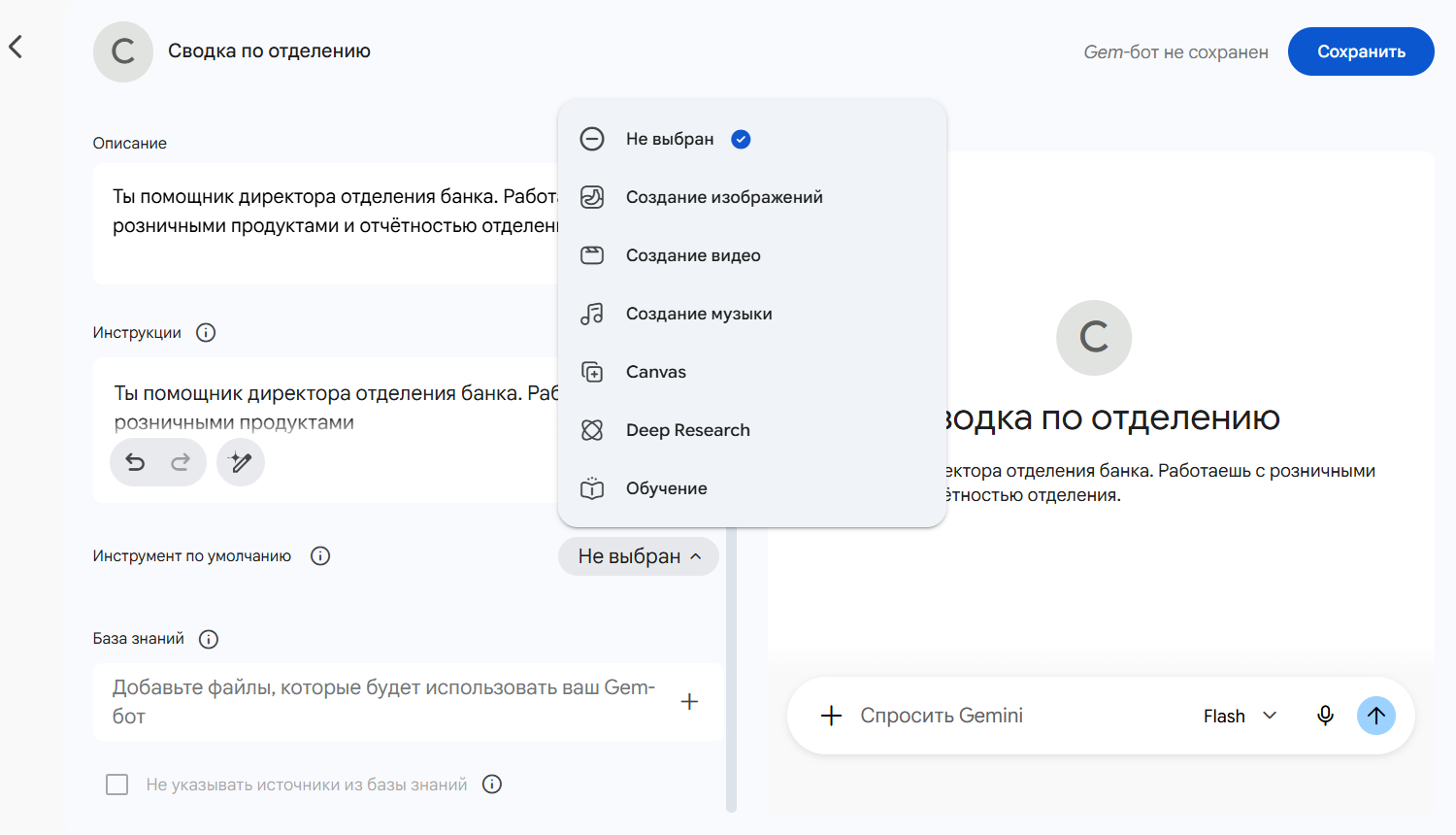Start voice input with the microphone icon
The image size is (1456, 835).
coord(1325,716)
